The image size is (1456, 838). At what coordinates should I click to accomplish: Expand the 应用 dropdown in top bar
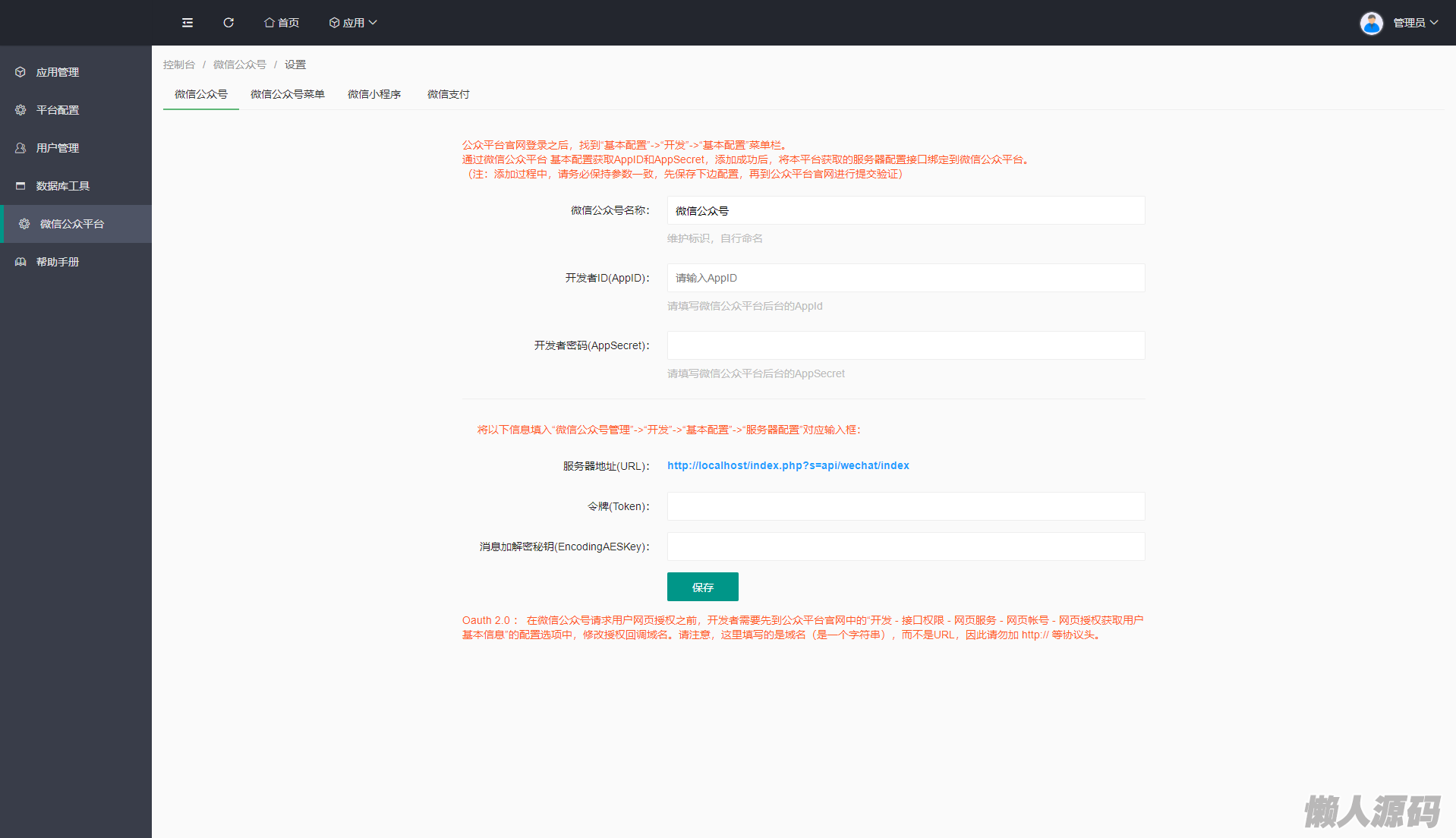(353, 23)
